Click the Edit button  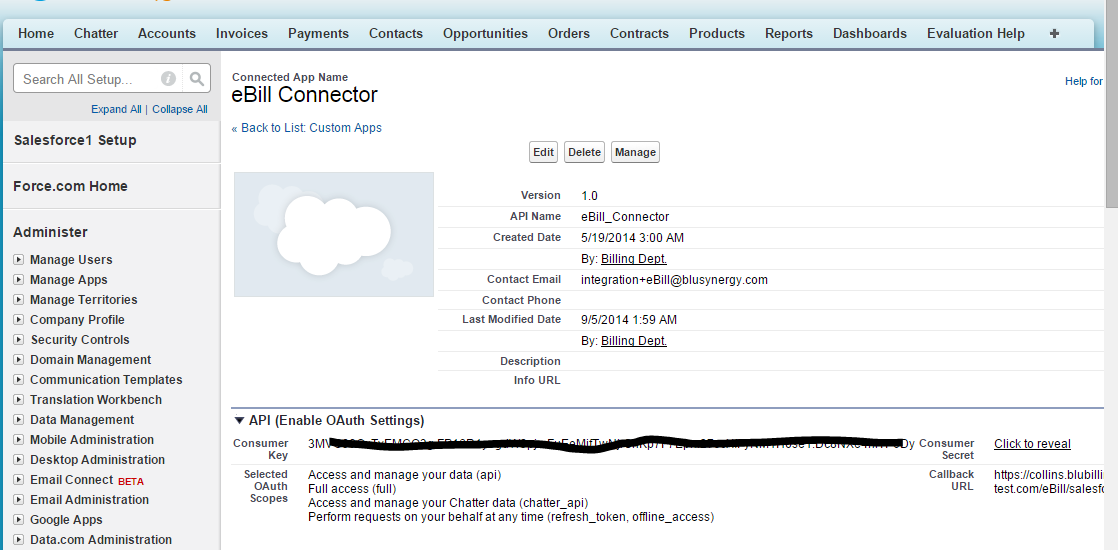543,152
